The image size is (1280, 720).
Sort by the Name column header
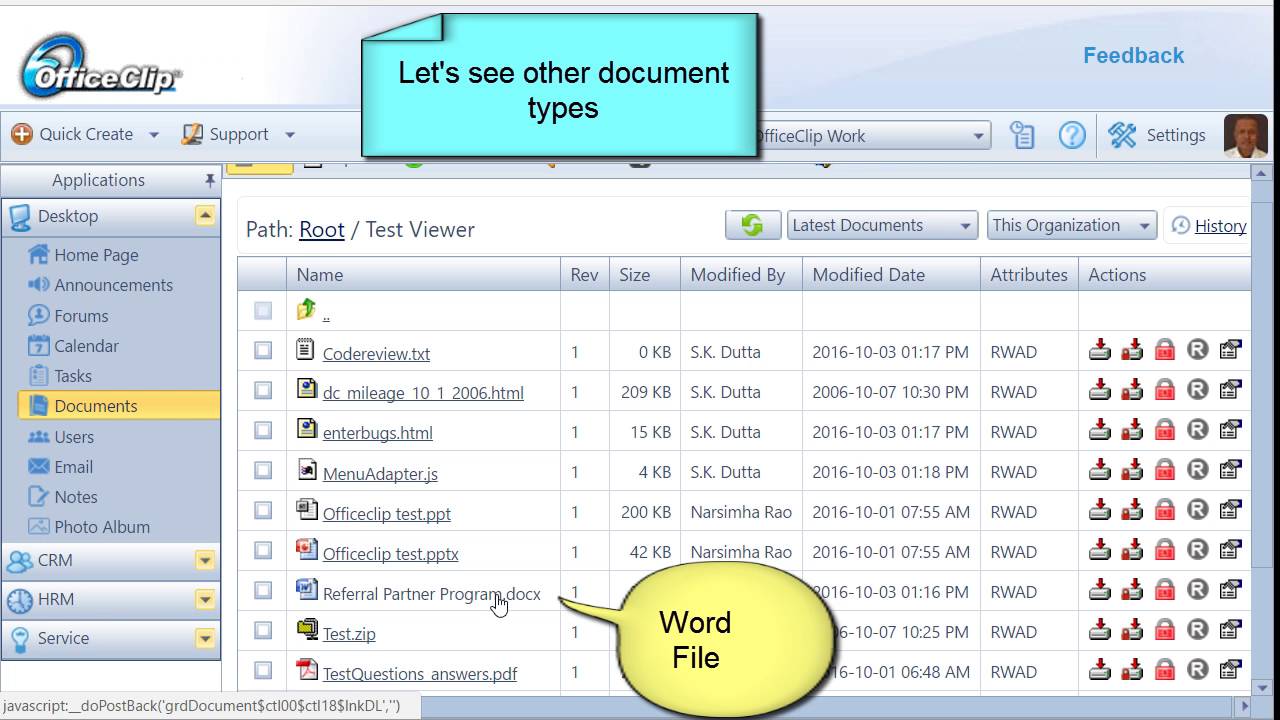click(x=320, y=275)
